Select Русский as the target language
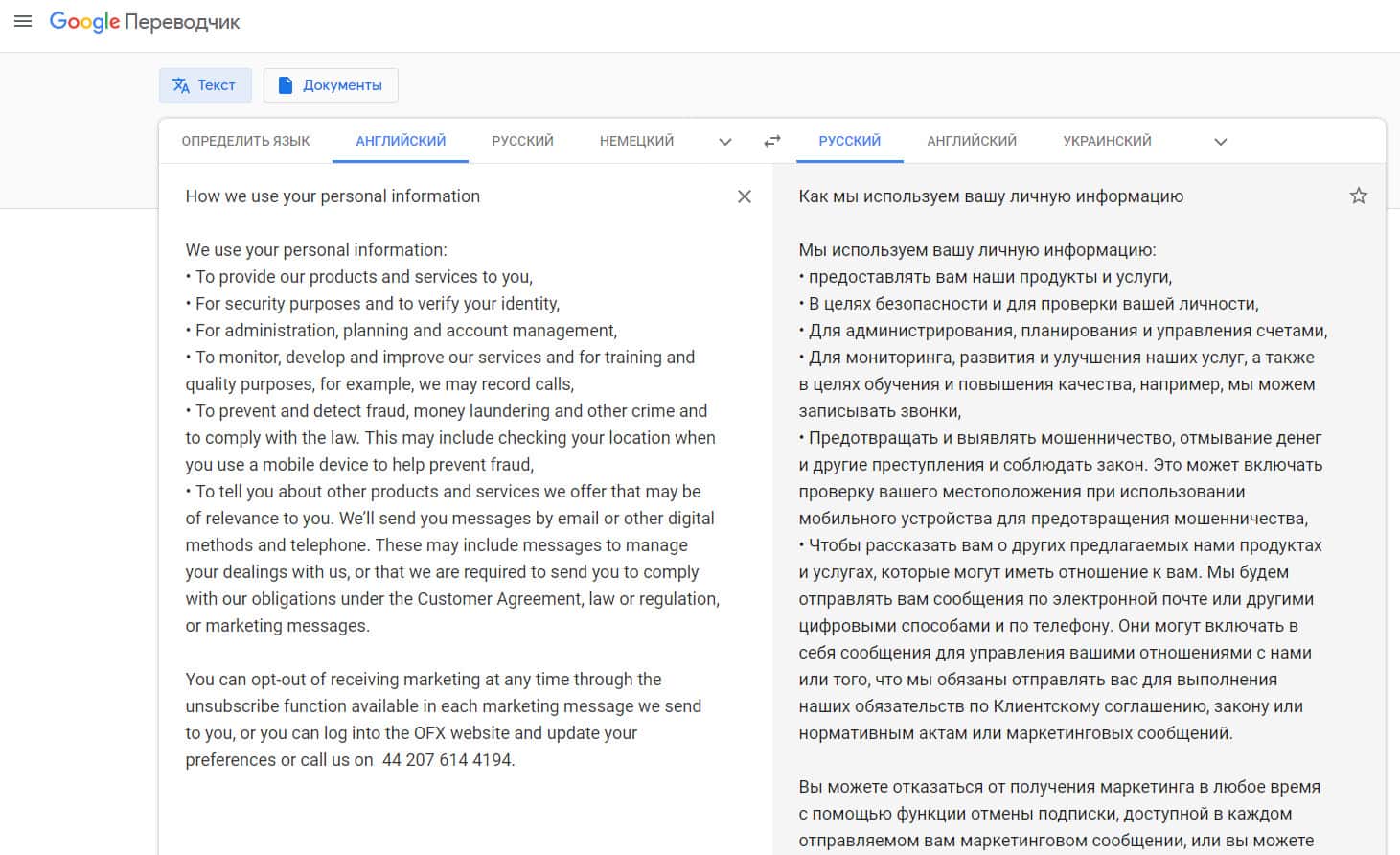The height and width of the screenshot is (855, 1400). tap(849, 141)
